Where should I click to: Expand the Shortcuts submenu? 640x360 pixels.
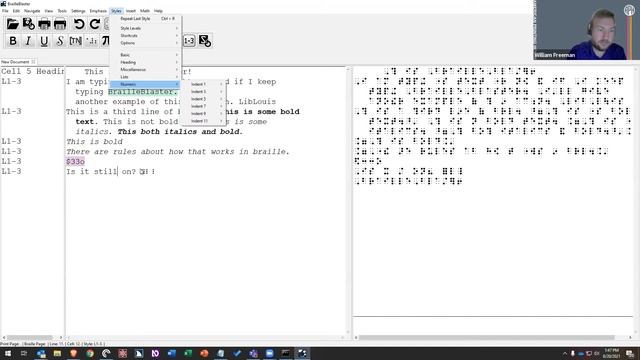[146, 36]
